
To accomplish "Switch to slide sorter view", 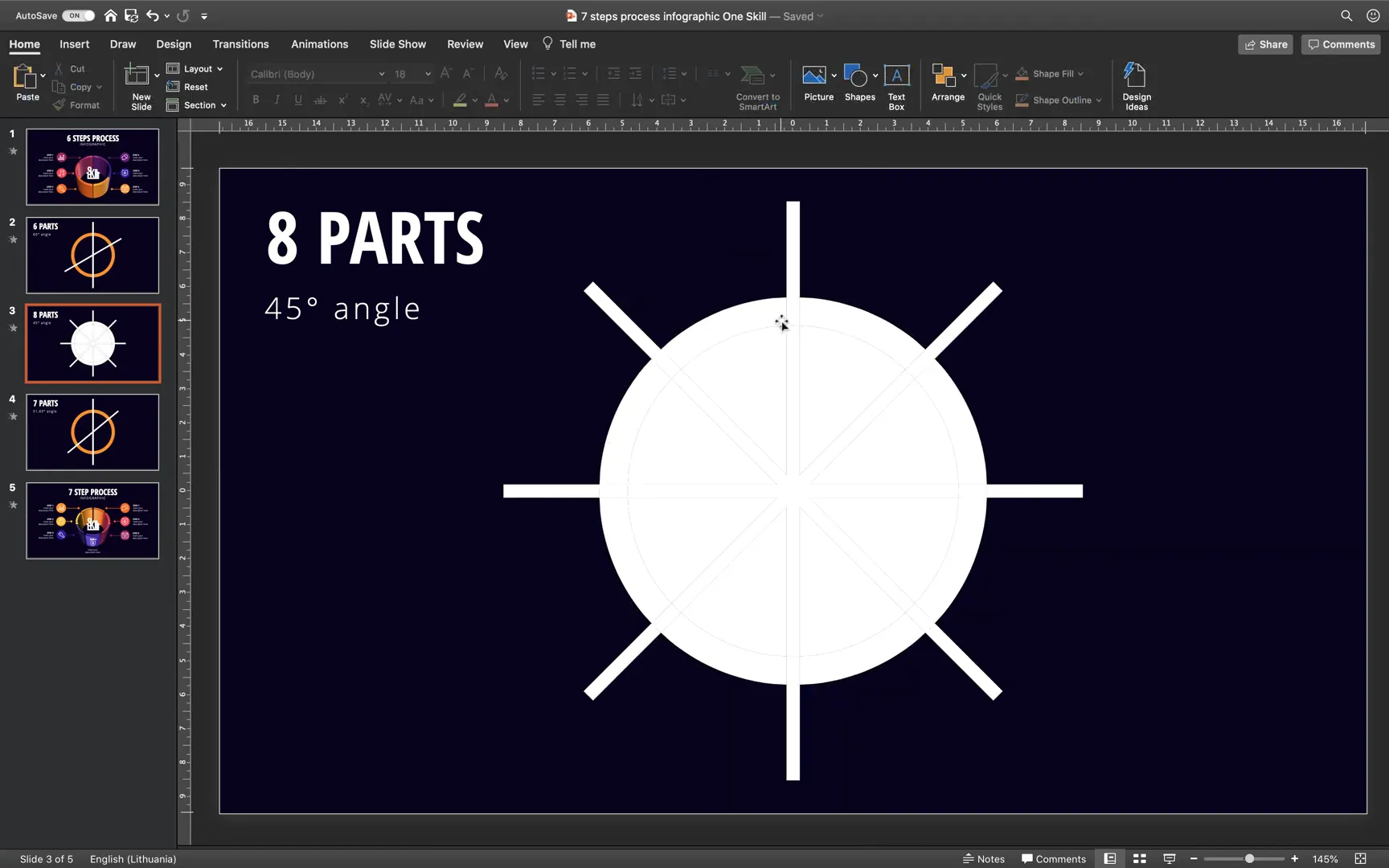I will point(1139,858).
